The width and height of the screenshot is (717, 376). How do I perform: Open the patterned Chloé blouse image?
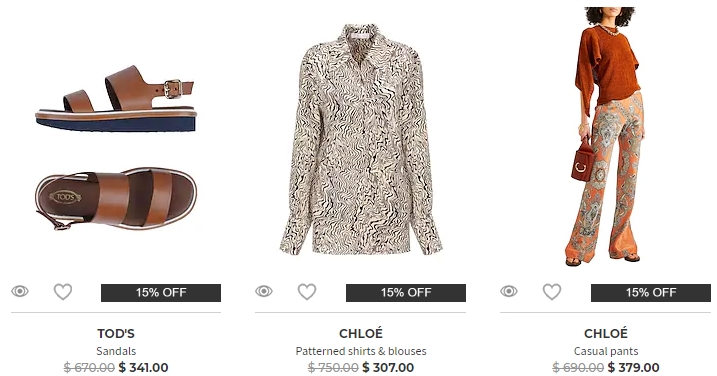point(361,140)
